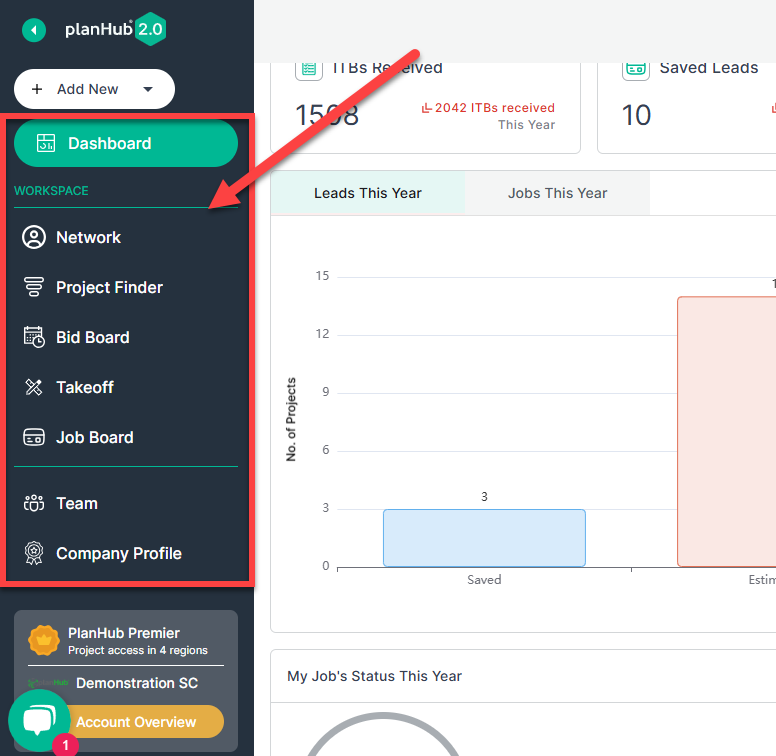Click the WORKSPACE section heading
This screenshot has height=756, width=776.
pyautogui.click(x=51, y=191)
